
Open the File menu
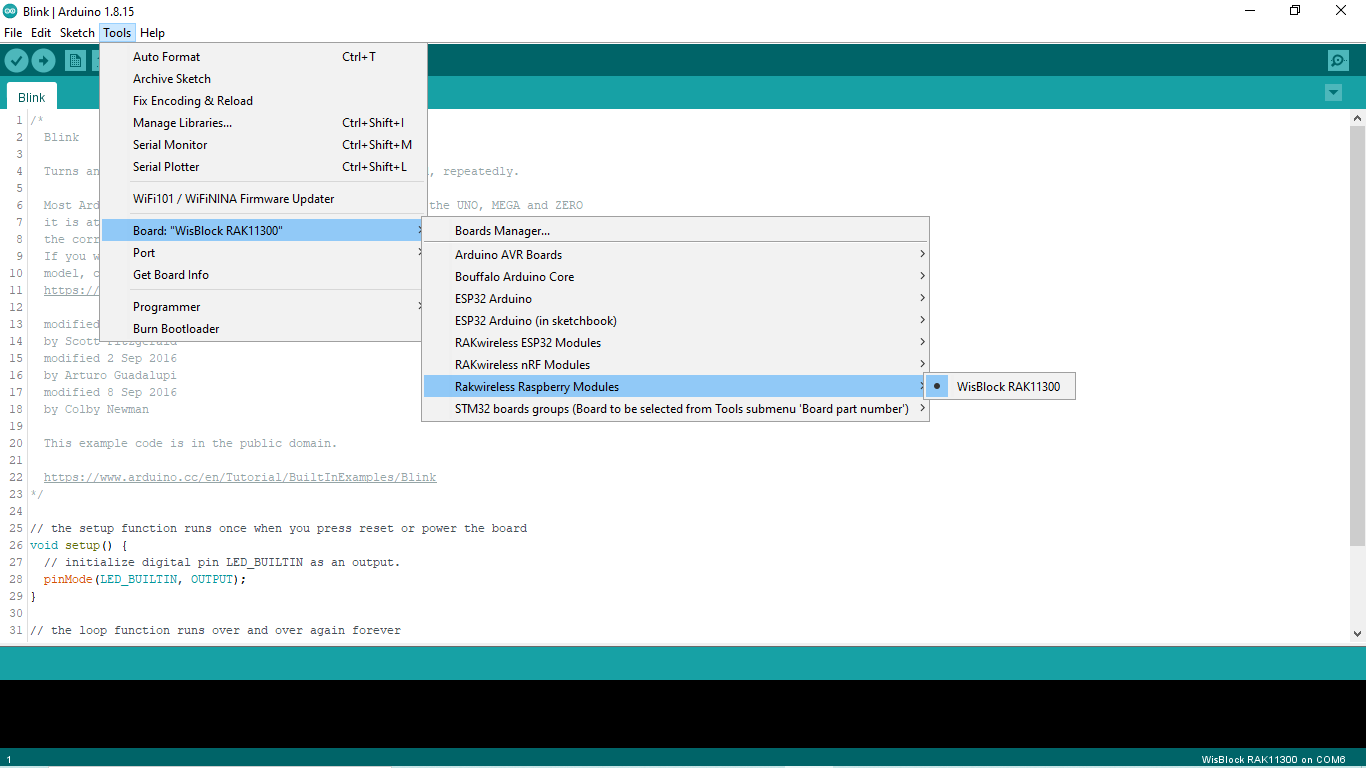13,33
